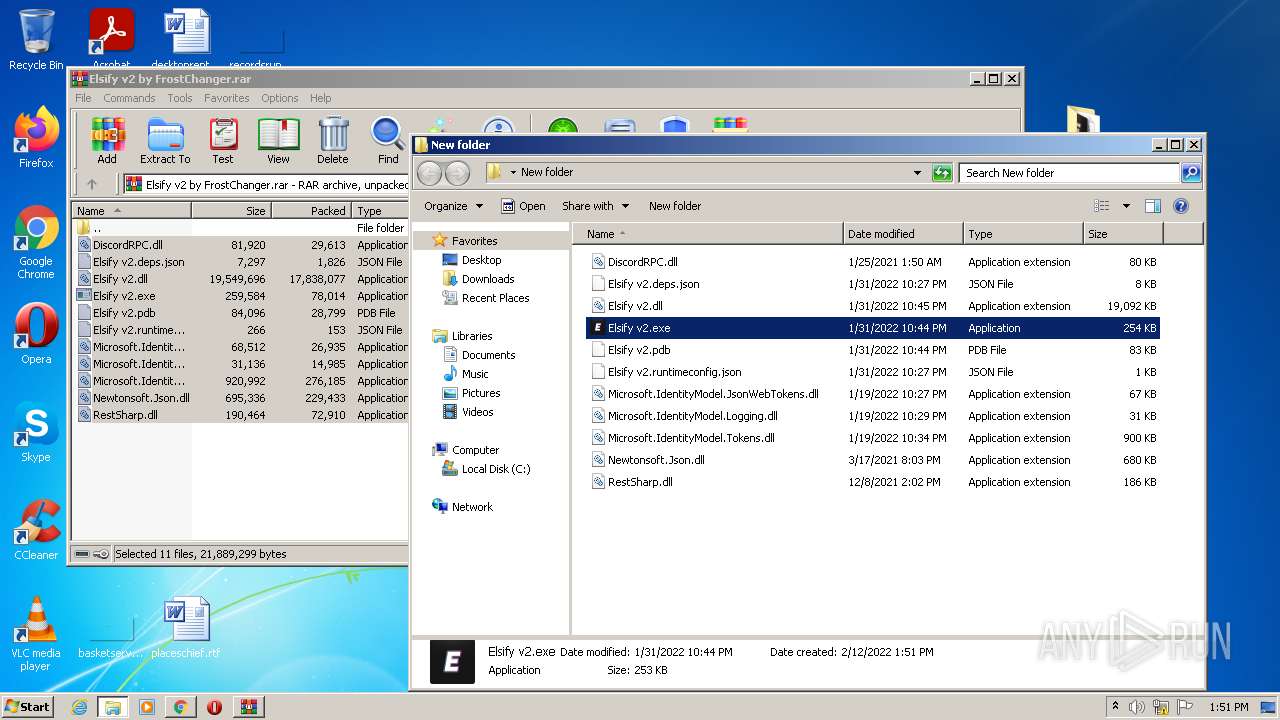Sort Explorer by Date modified column
Image resolution: width=1280 pixels, height=720 pixels.
tap(904, 234)
